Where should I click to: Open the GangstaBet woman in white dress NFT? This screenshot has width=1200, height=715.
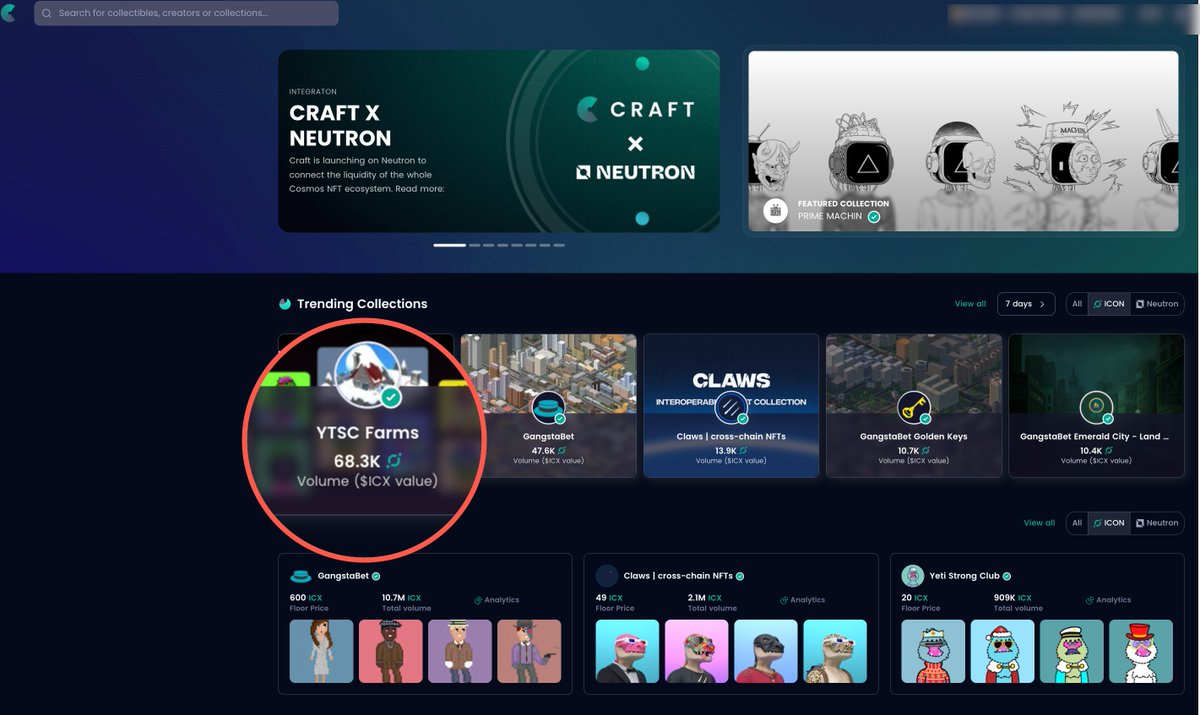click(321, 651)
